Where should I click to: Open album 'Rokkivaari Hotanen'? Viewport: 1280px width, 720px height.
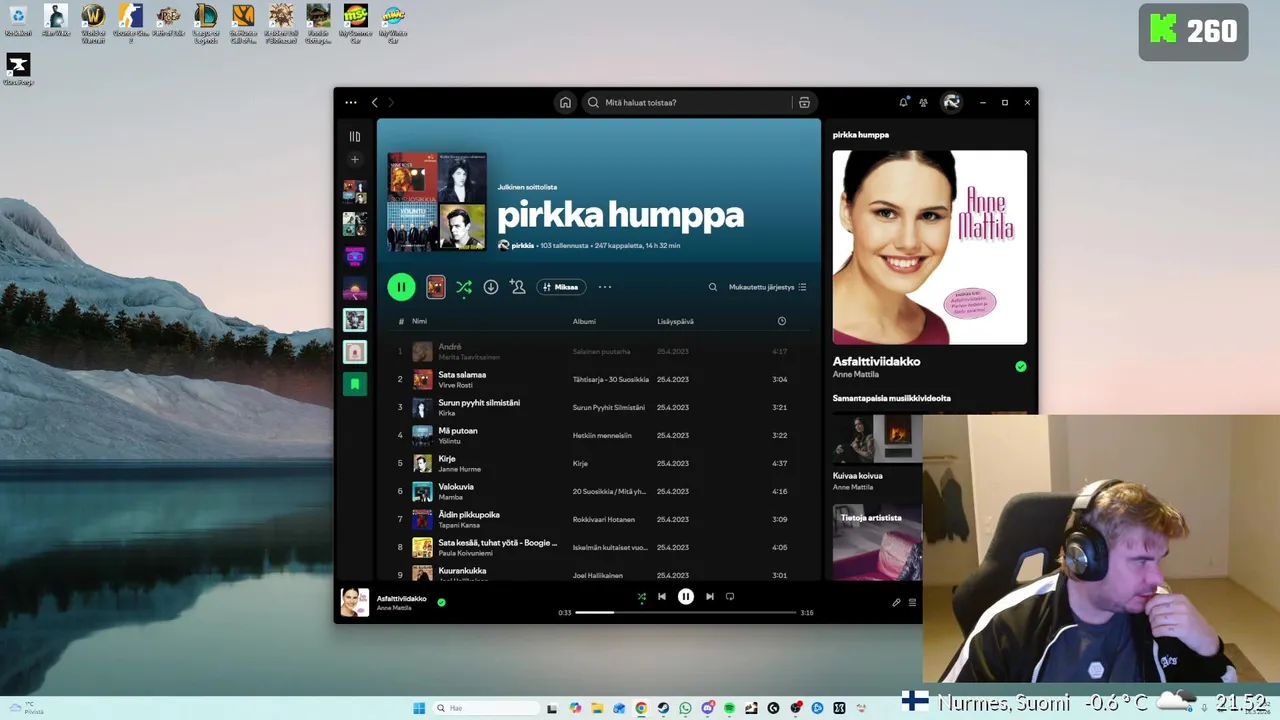603,519
